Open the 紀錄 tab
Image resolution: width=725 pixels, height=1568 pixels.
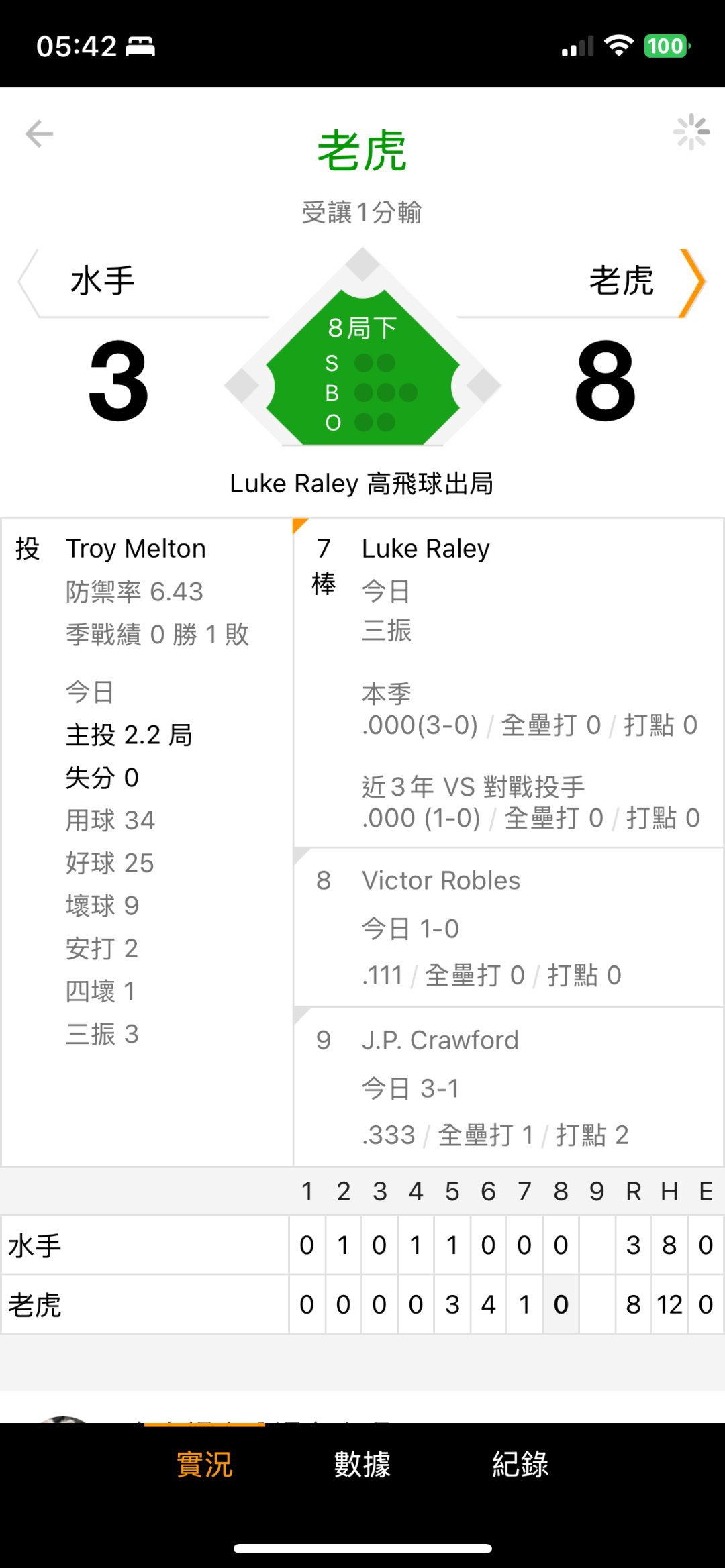pyautogui.click(x=520, y=1464)
